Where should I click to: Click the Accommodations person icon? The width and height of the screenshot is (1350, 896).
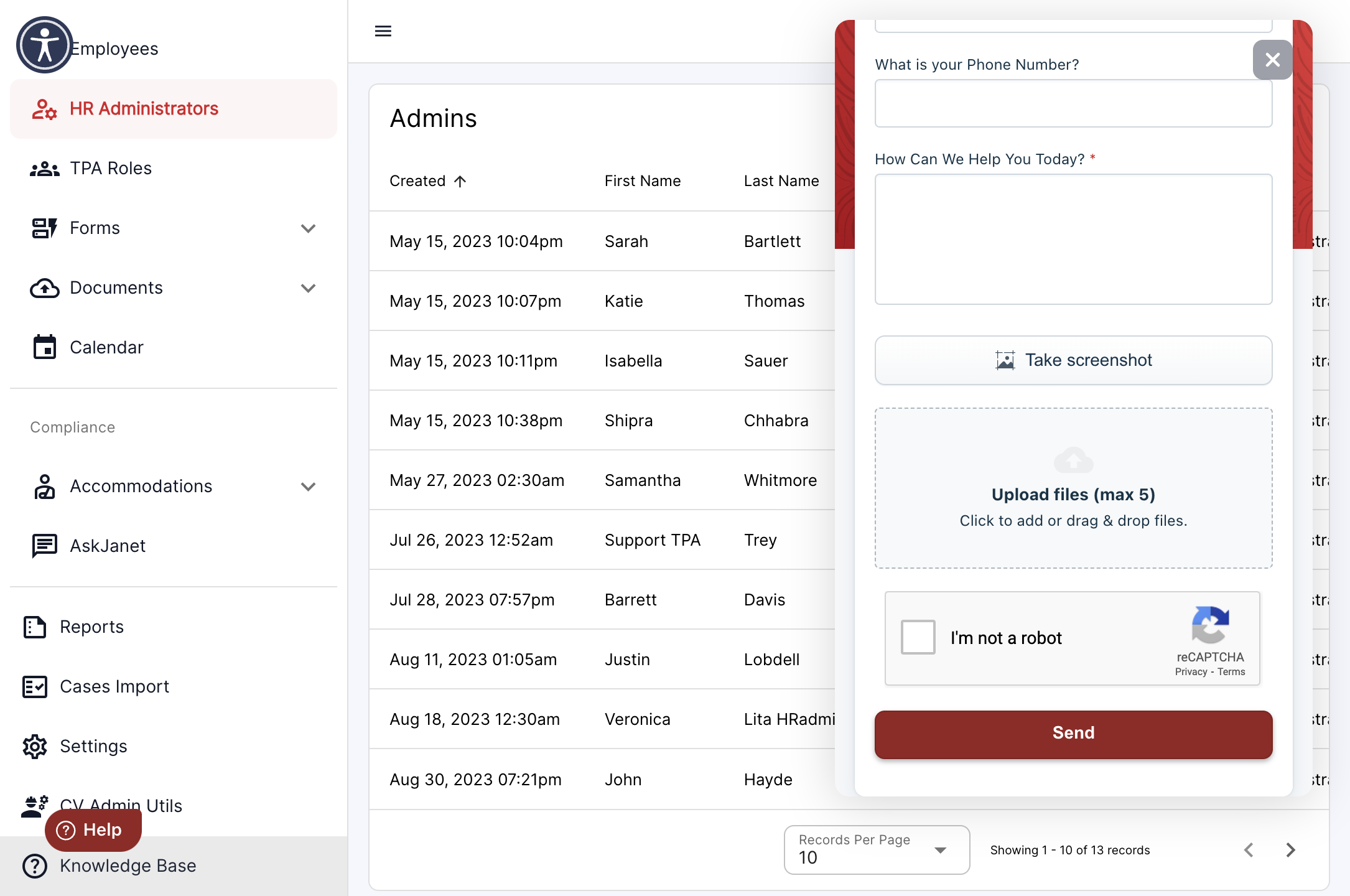[44, 487]
